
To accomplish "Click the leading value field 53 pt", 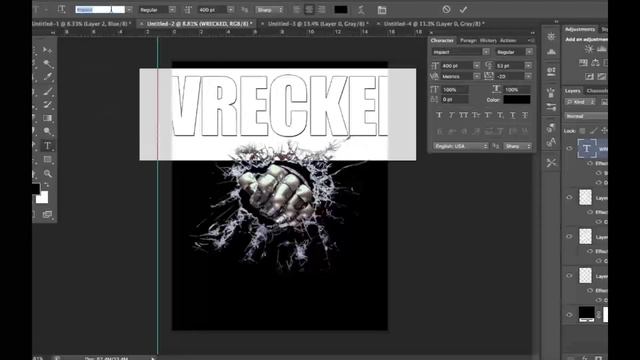I will [x=510, y=65].
